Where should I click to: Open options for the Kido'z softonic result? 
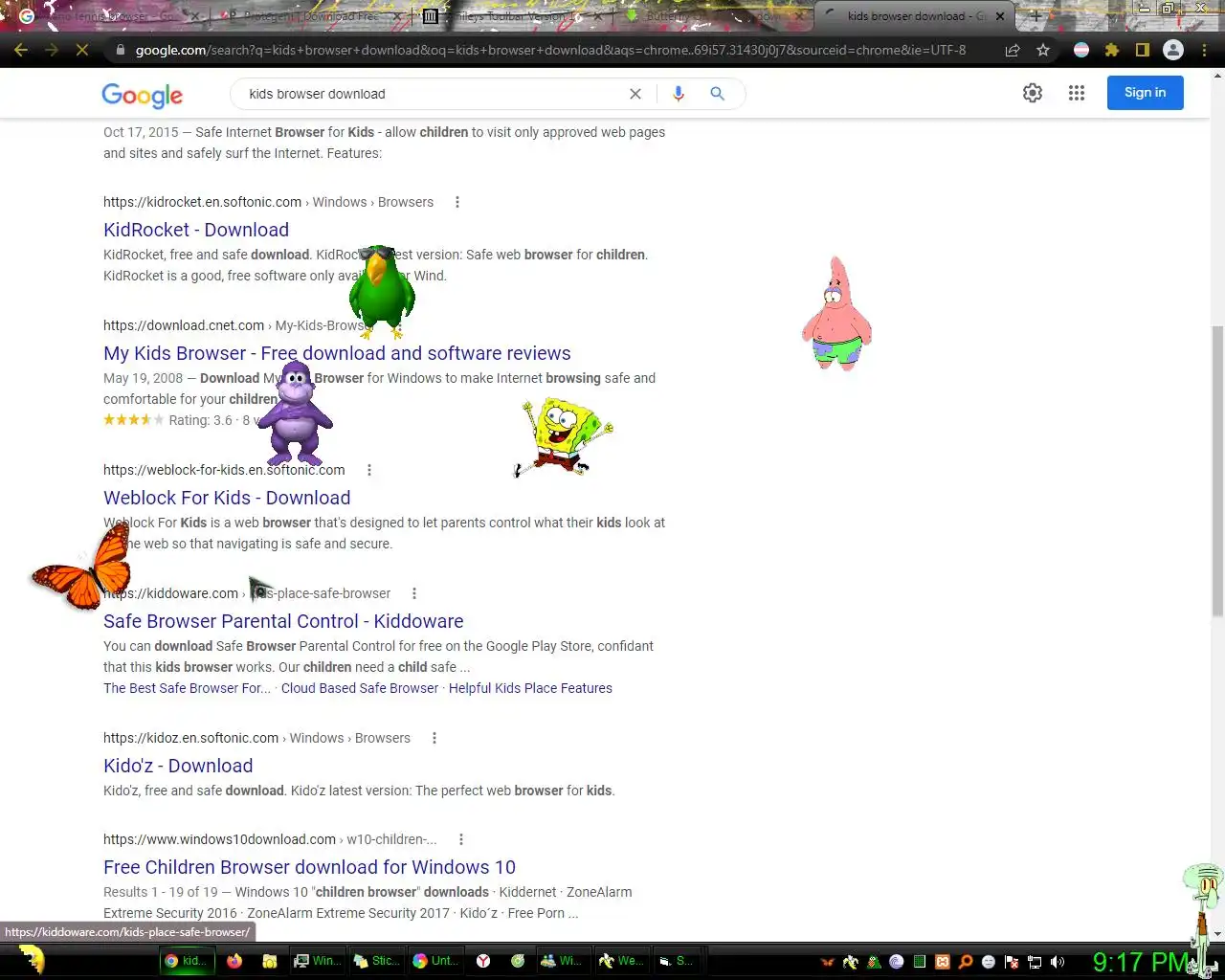(434, 738)
